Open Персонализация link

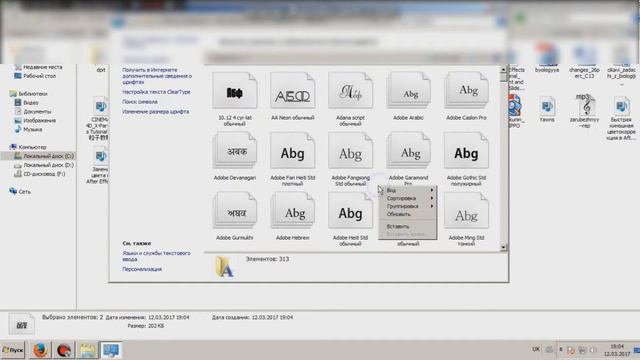coord(142,269)
